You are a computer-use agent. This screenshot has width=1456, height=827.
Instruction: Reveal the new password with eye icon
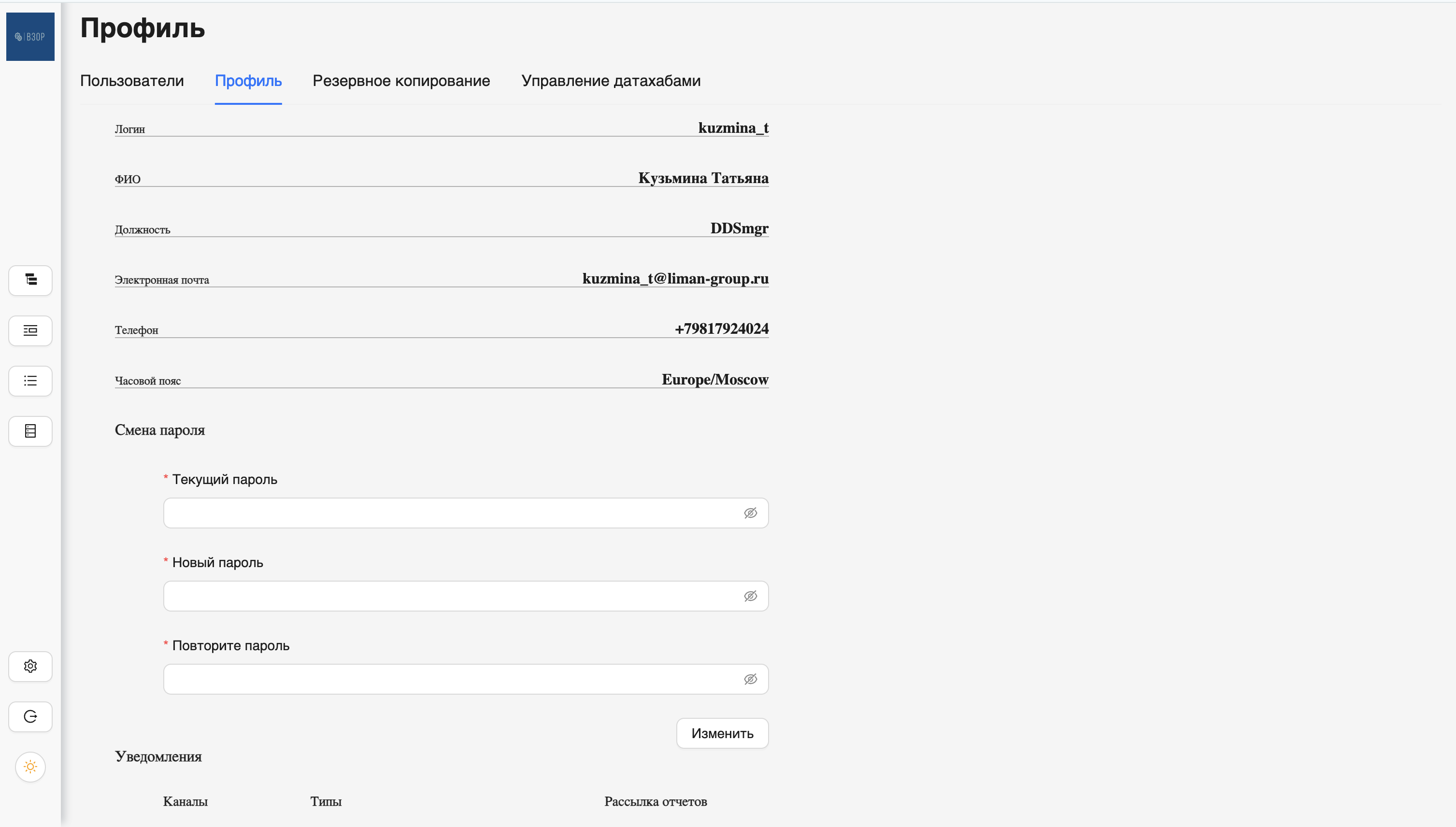[x=750, y=596]
